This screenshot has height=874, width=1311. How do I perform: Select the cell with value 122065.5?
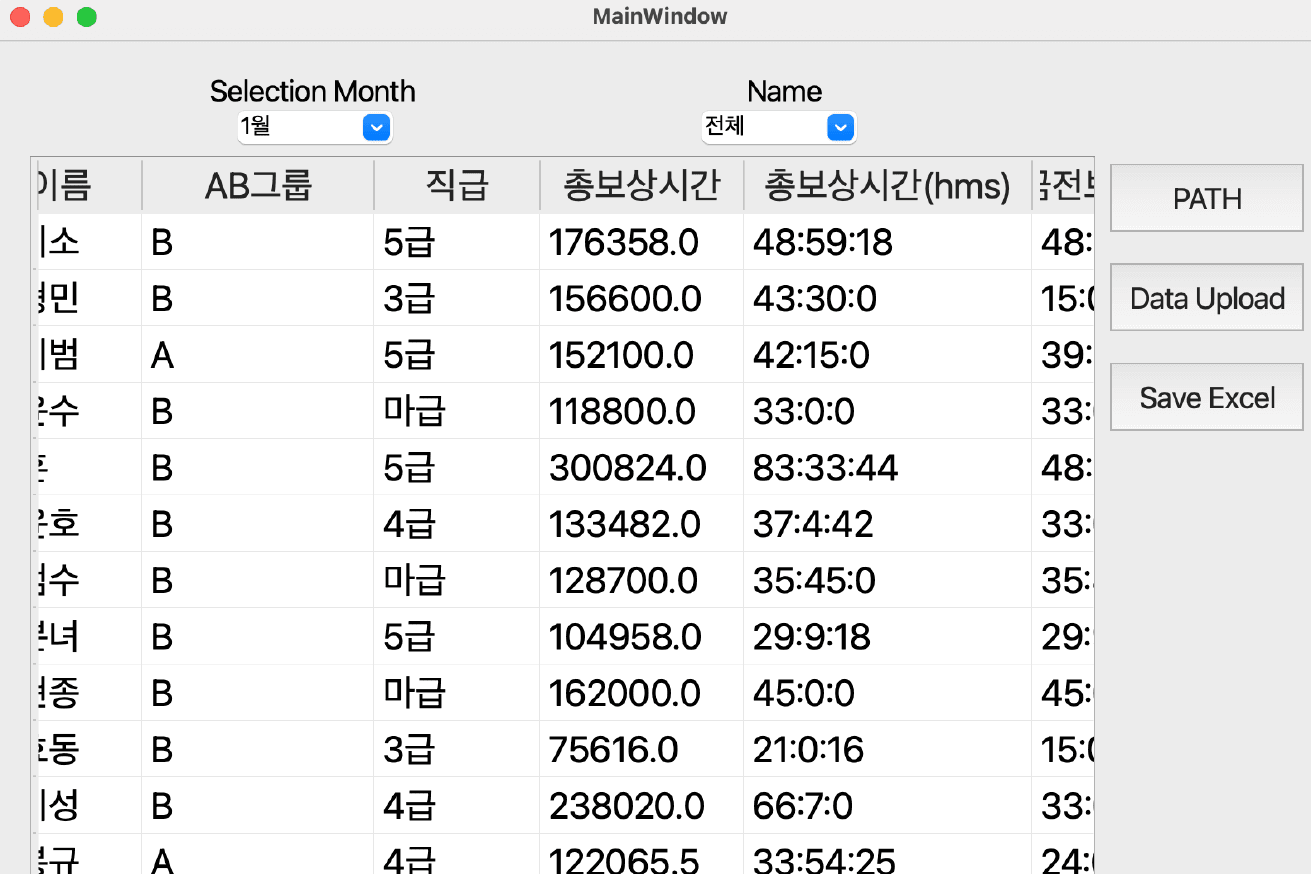point(642,855)
